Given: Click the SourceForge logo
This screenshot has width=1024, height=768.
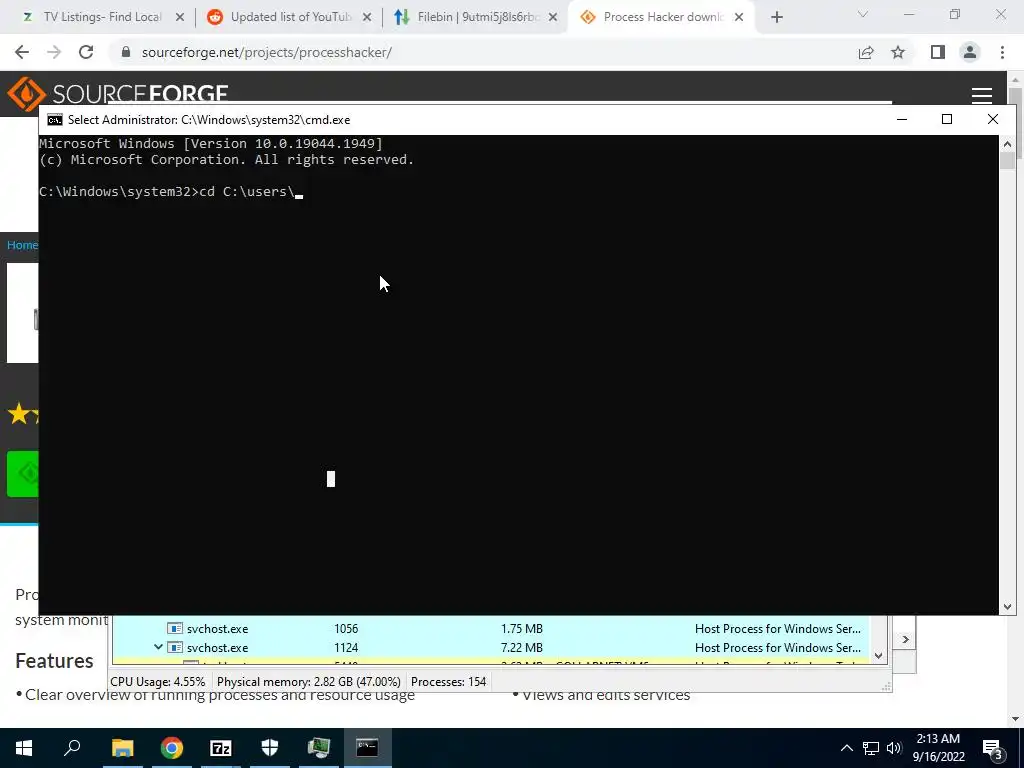Looking at the screenshot, I should (x=118, y=93).
